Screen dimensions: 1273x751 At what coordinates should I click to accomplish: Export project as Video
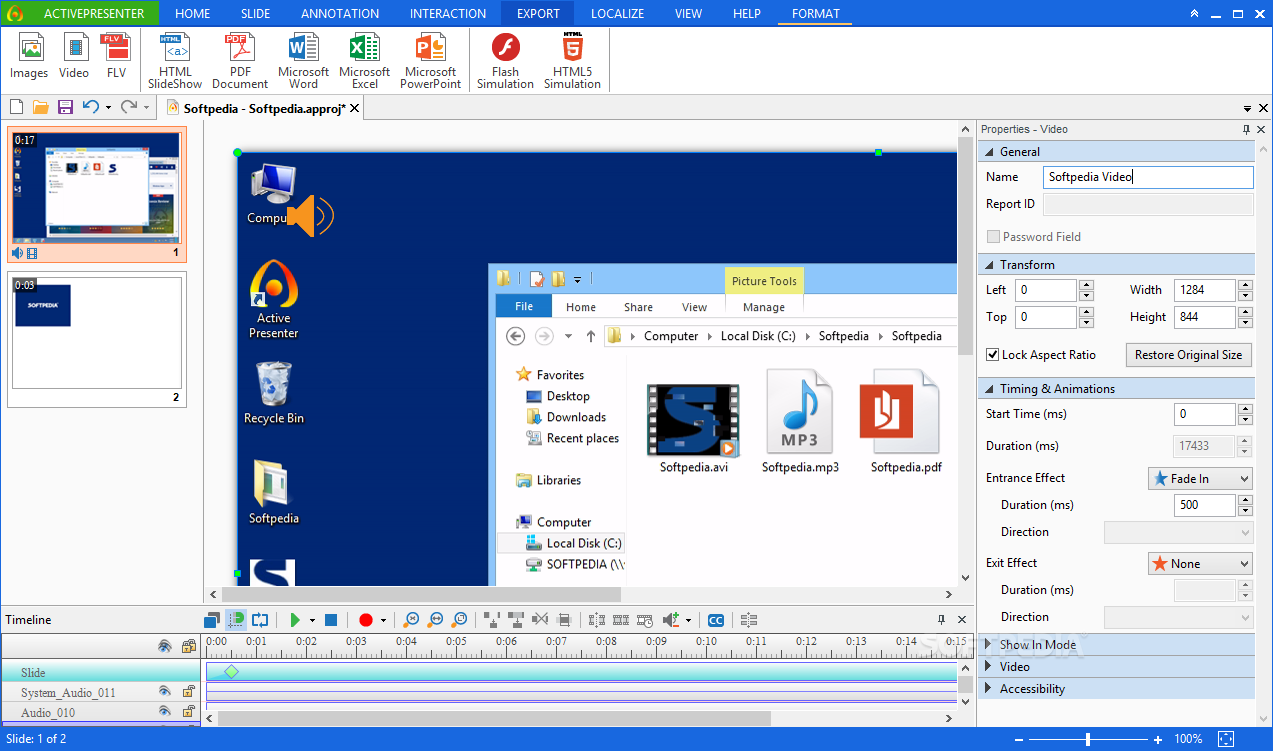[x=74, y=56]
